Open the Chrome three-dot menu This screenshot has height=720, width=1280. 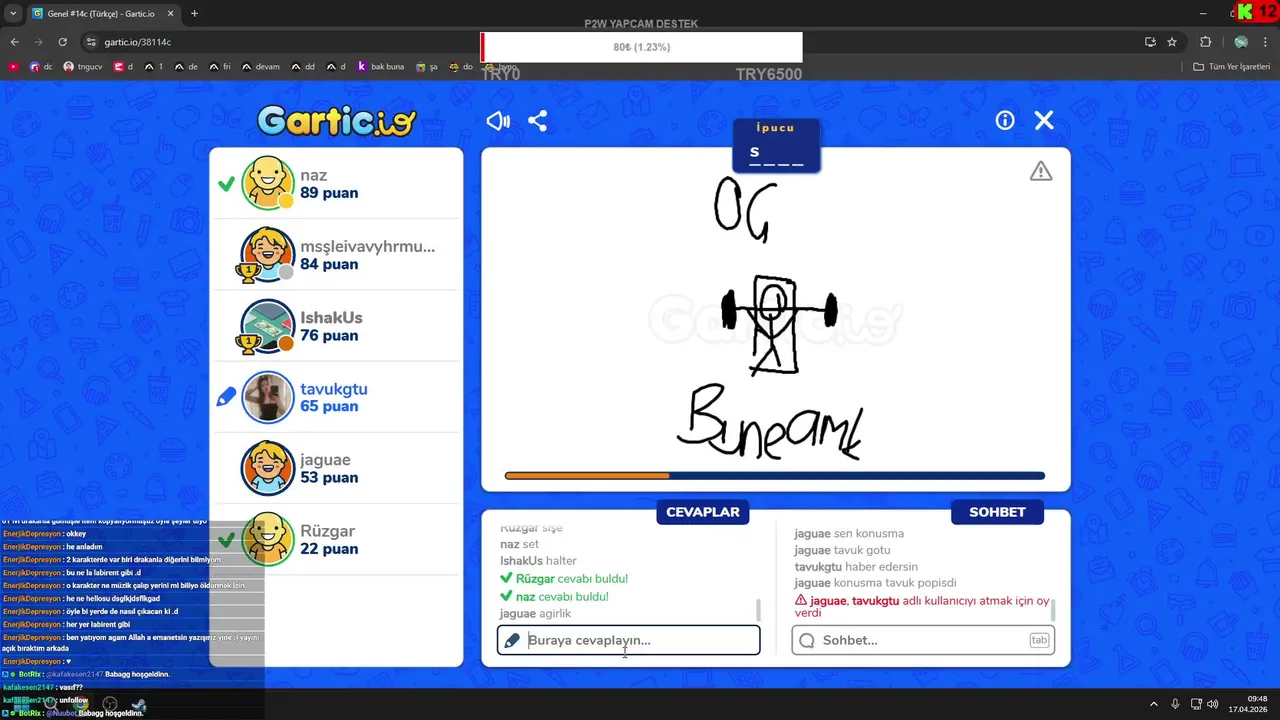(1266, 42)
